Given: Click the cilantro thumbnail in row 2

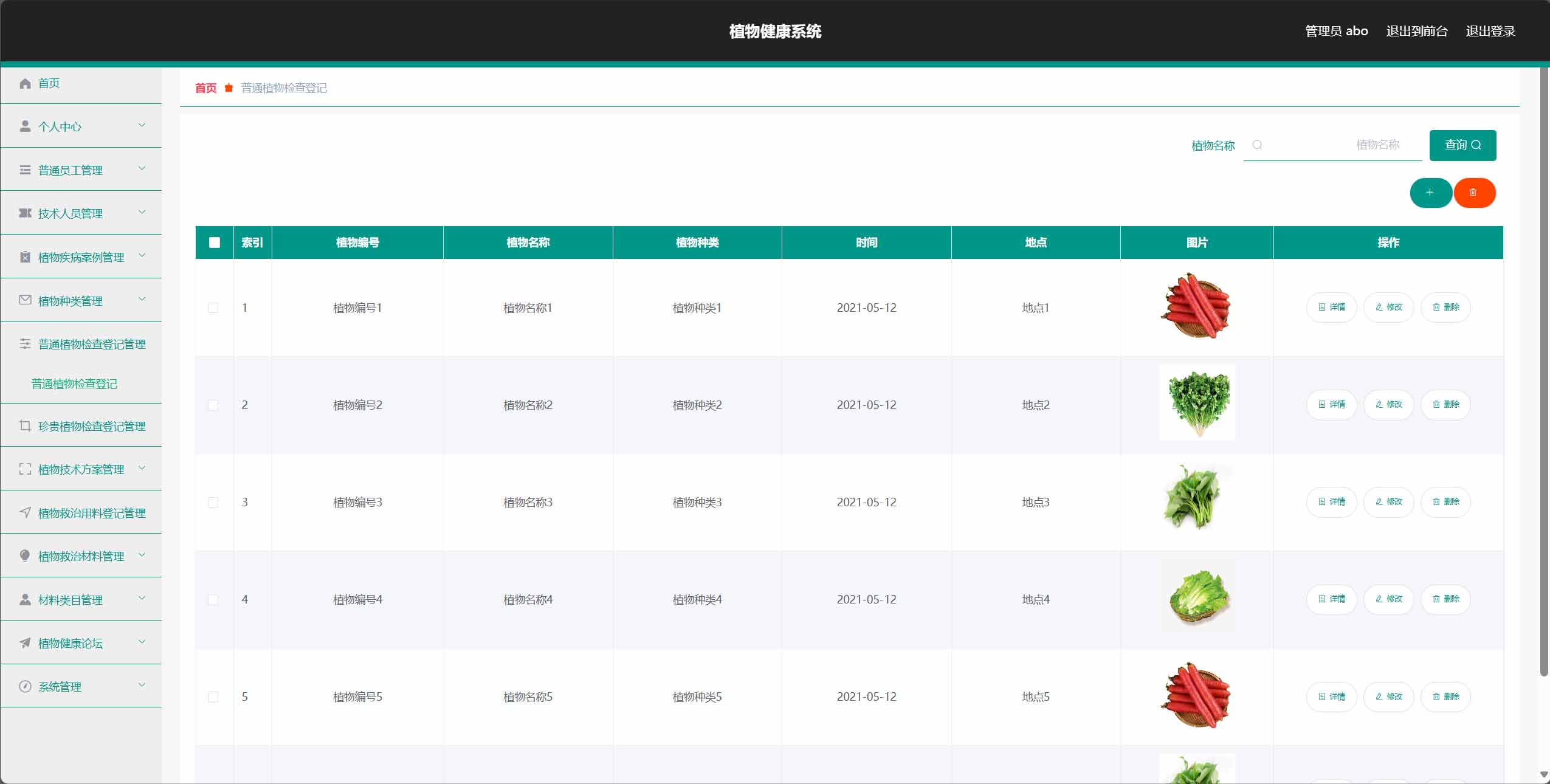Looking at the screenshot, I should coord(1197,402).
